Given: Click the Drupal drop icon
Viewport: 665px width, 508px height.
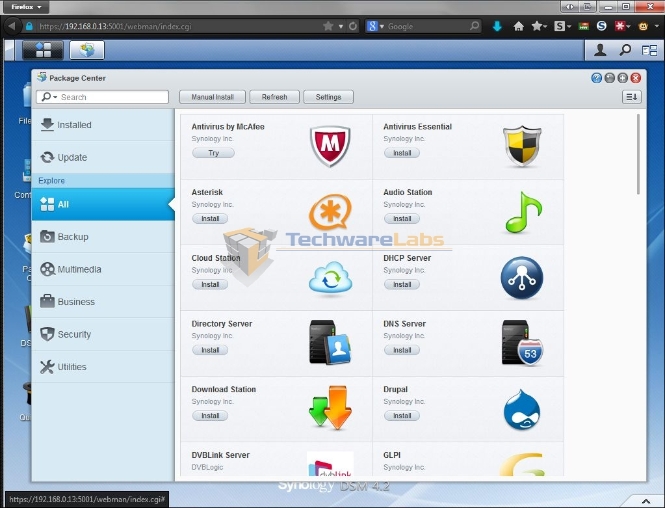Looking at the screenshot, I should [x=522, y=410].
